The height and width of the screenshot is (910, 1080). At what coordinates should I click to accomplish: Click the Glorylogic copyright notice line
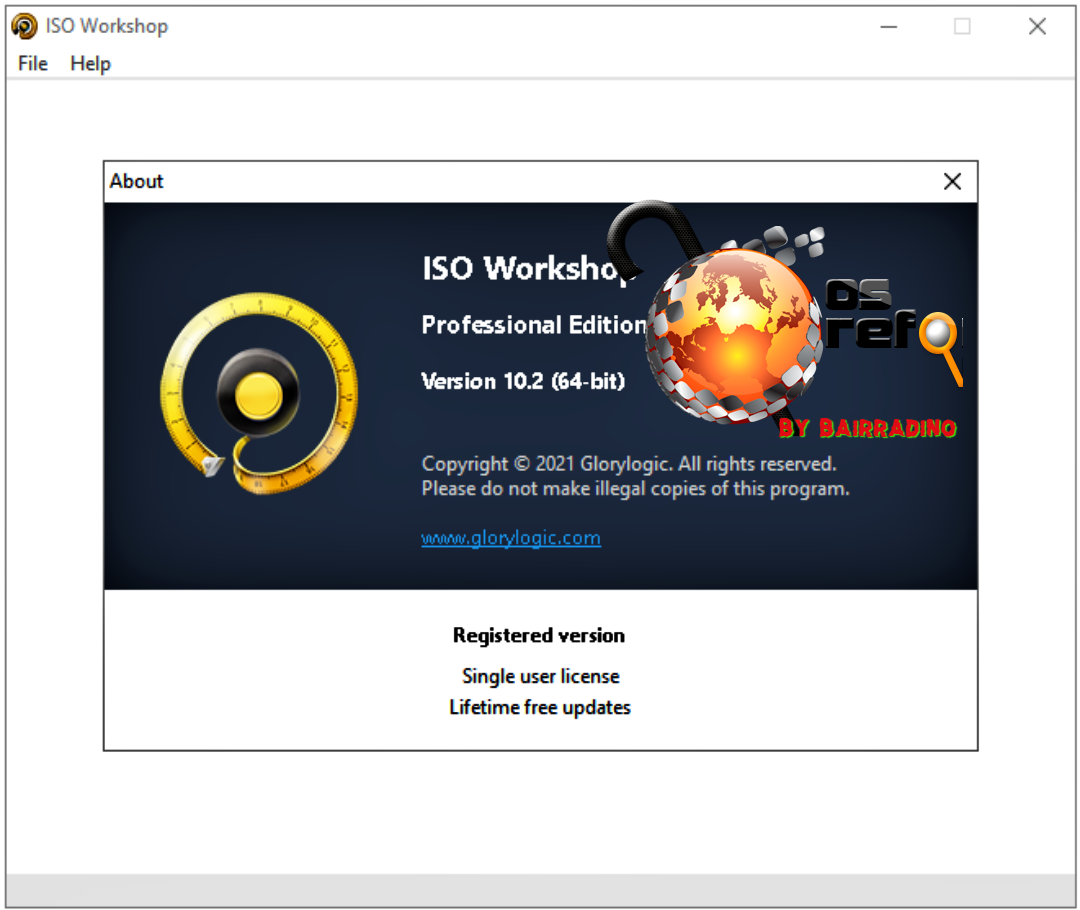pyautogui.click(x=629, y=464)
